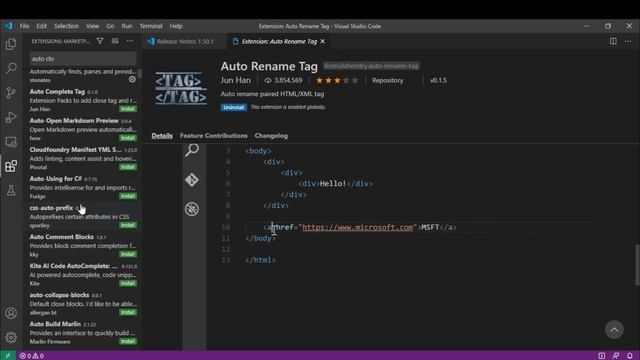The width and height of the screenshot is (640, 360).
Task: Click the feedback icon in status bar
Action: point(616,356)
